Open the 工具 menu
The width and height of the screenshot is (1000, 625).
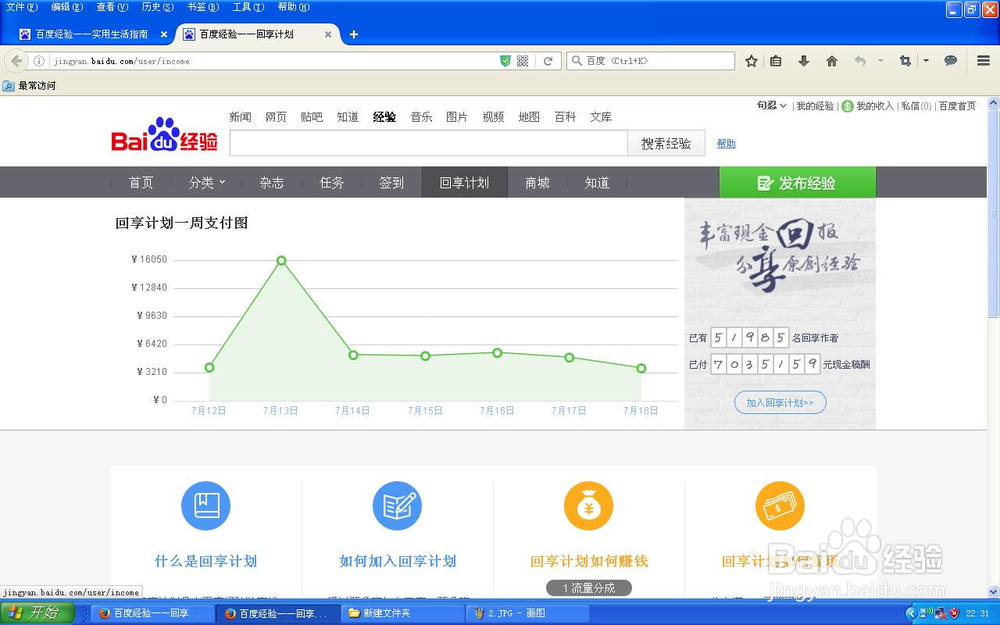point(247,7)
